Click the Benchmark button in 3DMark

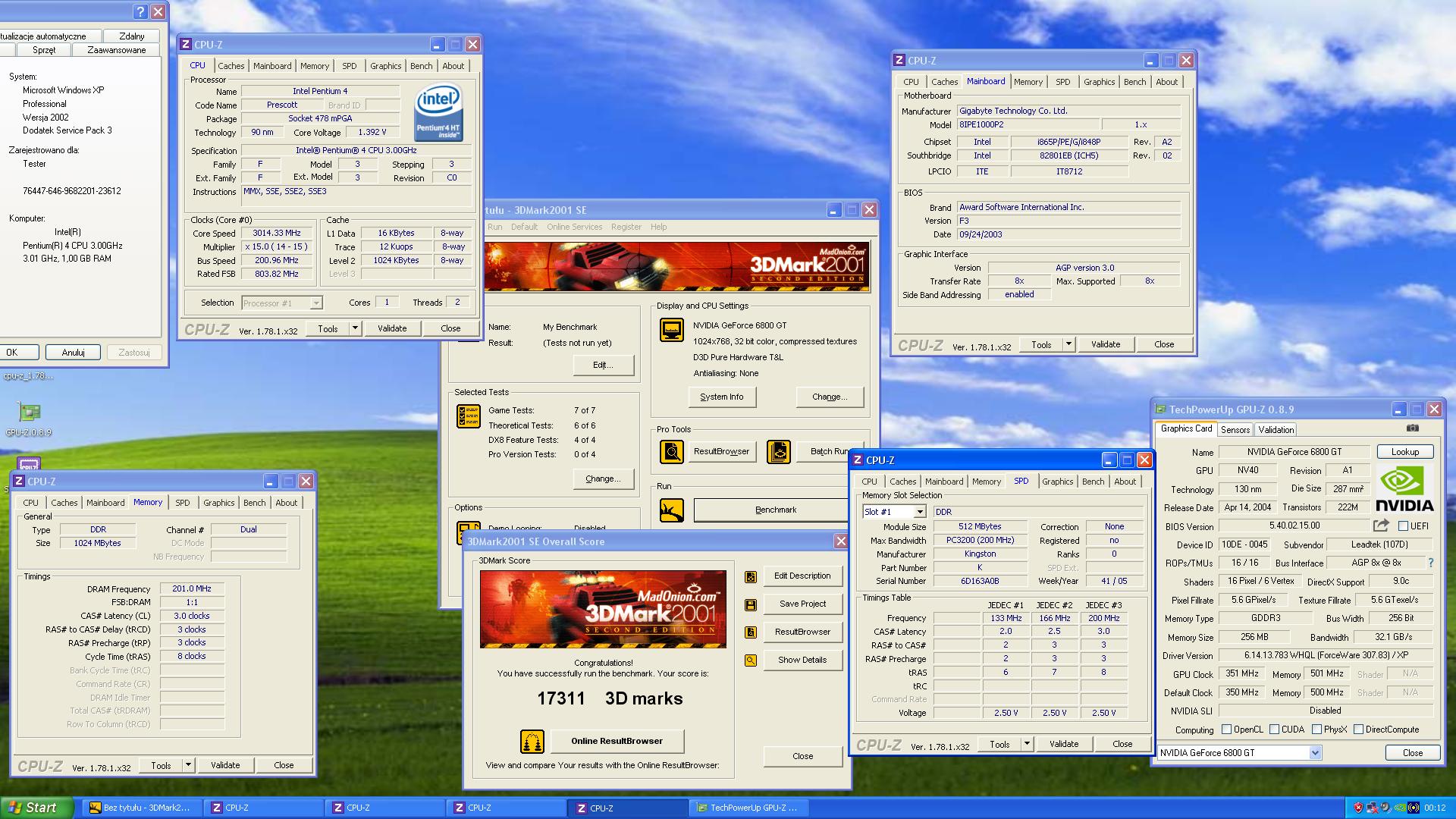pos(770,510)
